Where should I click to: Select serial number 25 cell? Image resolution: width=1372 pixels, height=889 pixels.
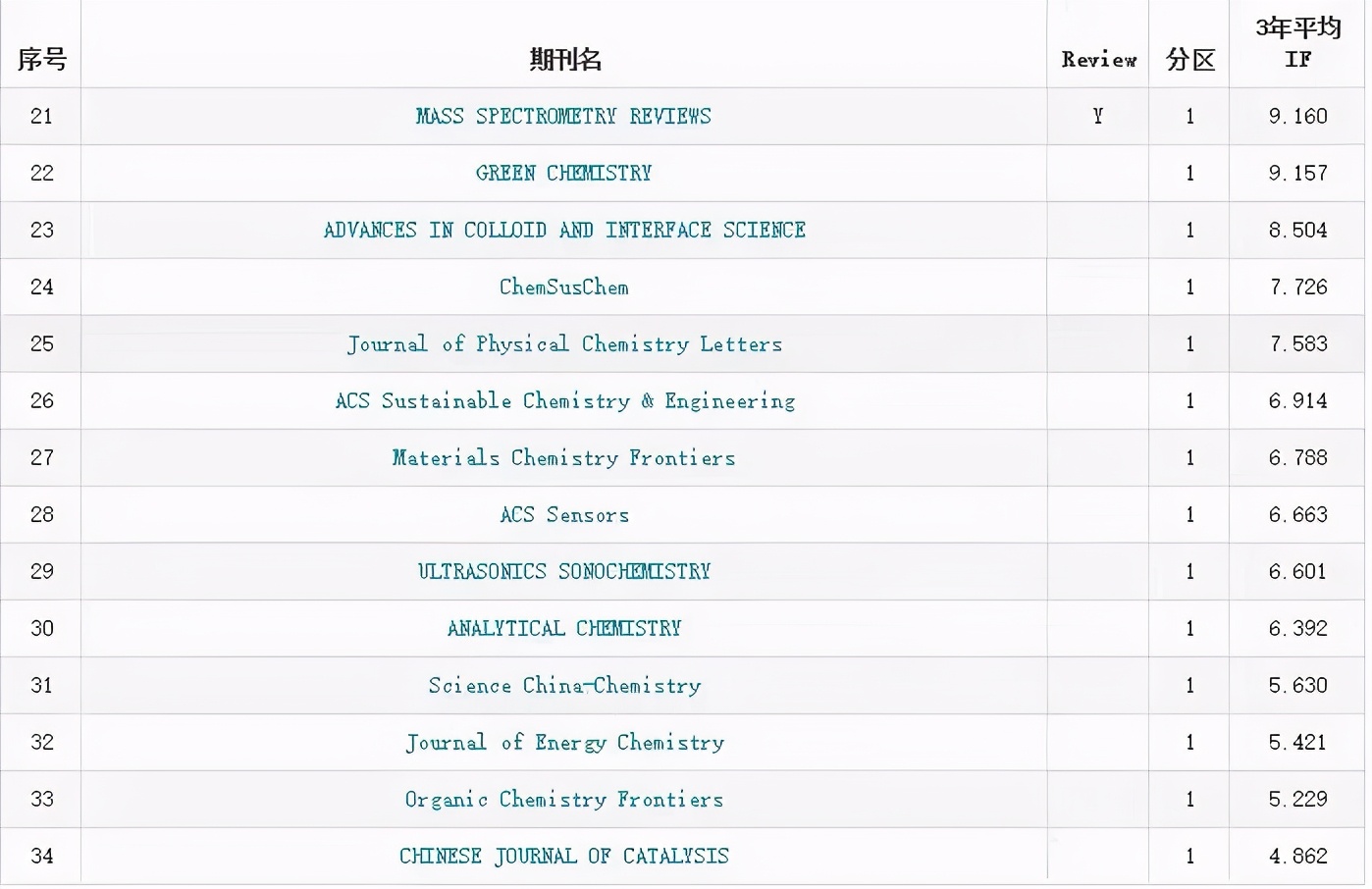click(41, 343)
